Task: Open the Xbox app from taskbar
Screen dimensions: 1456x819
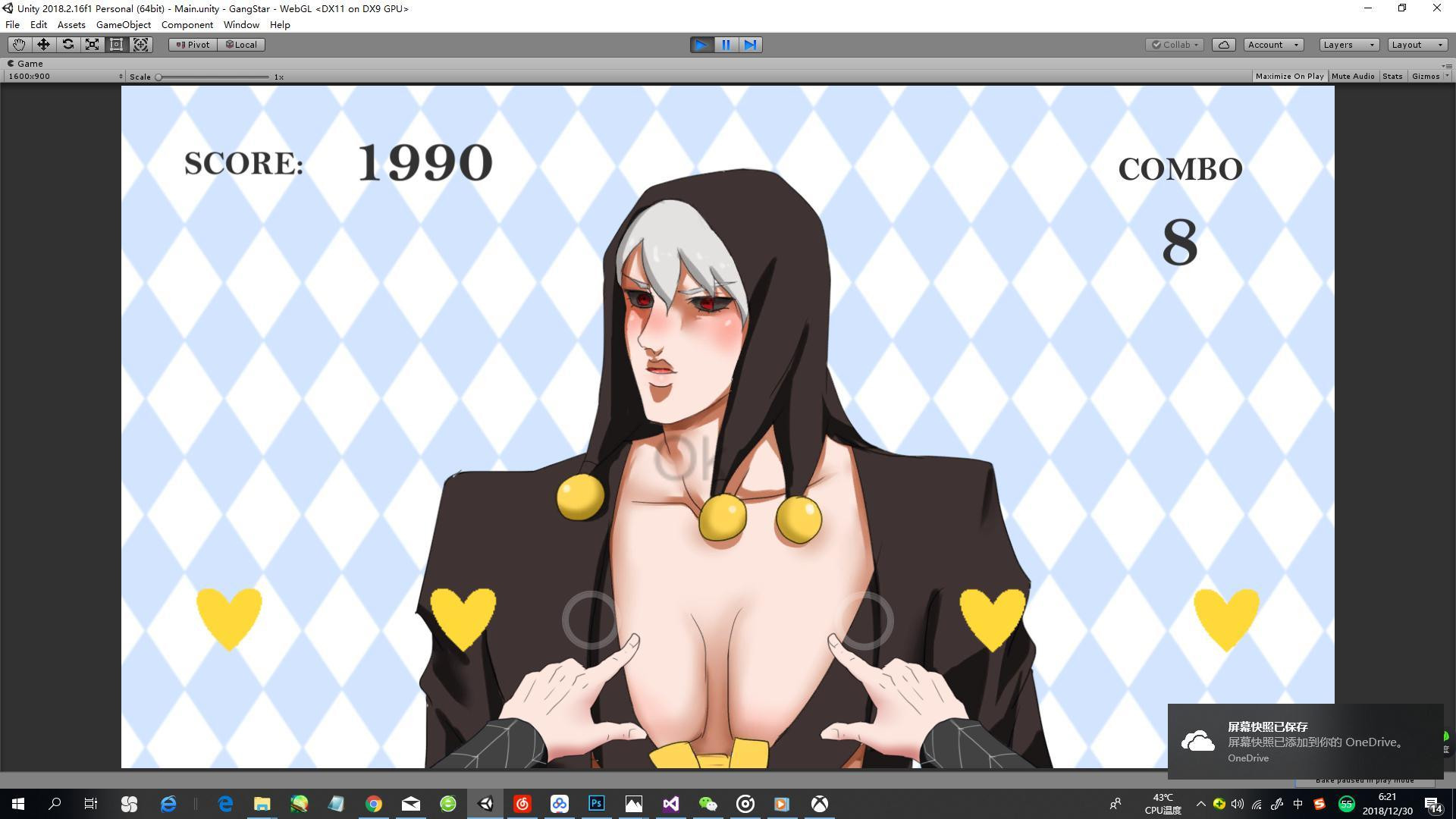Action: (820, 804)
